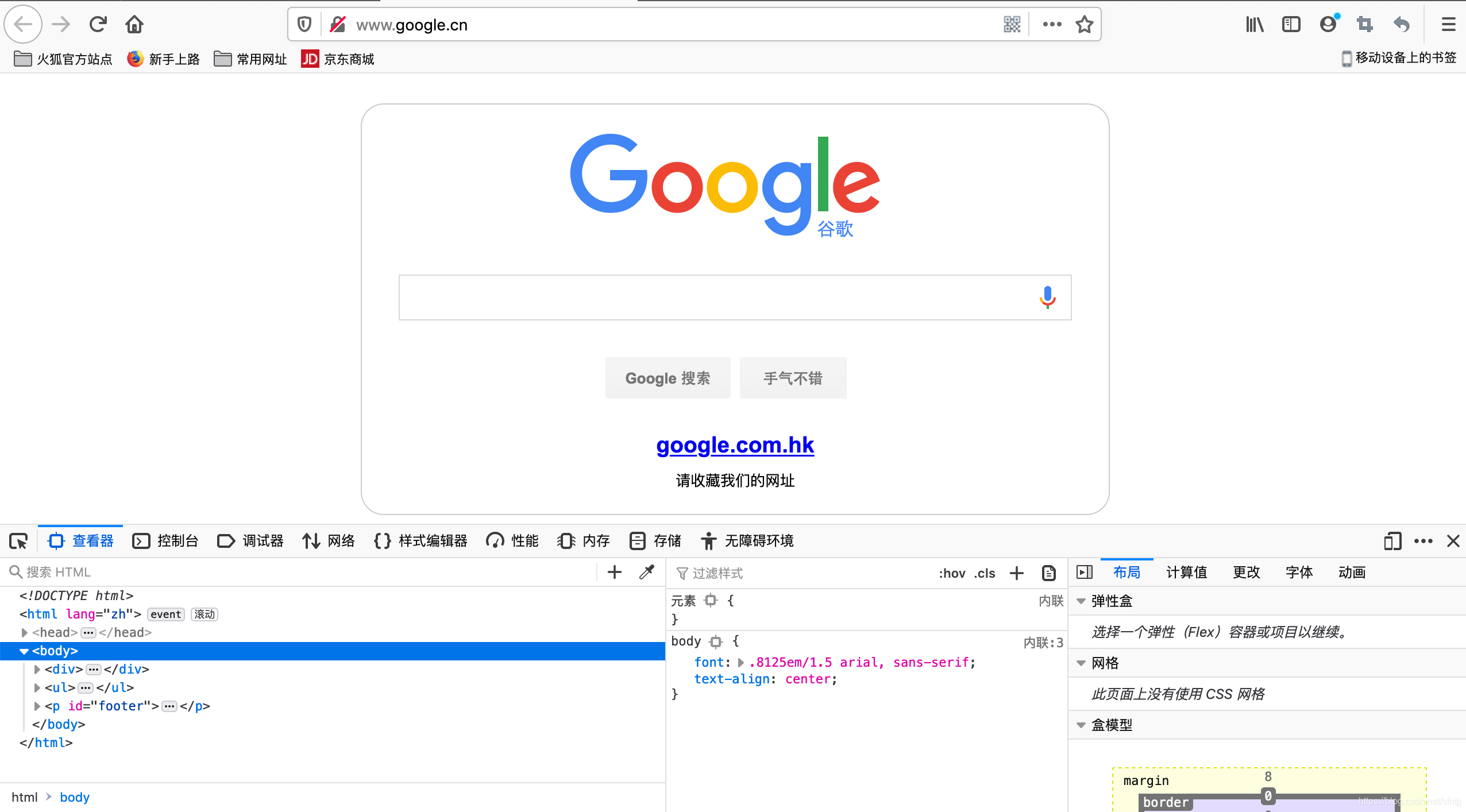Click the element picker icon in devtools
Screen dimensions: 1466x812
(18, 541)
